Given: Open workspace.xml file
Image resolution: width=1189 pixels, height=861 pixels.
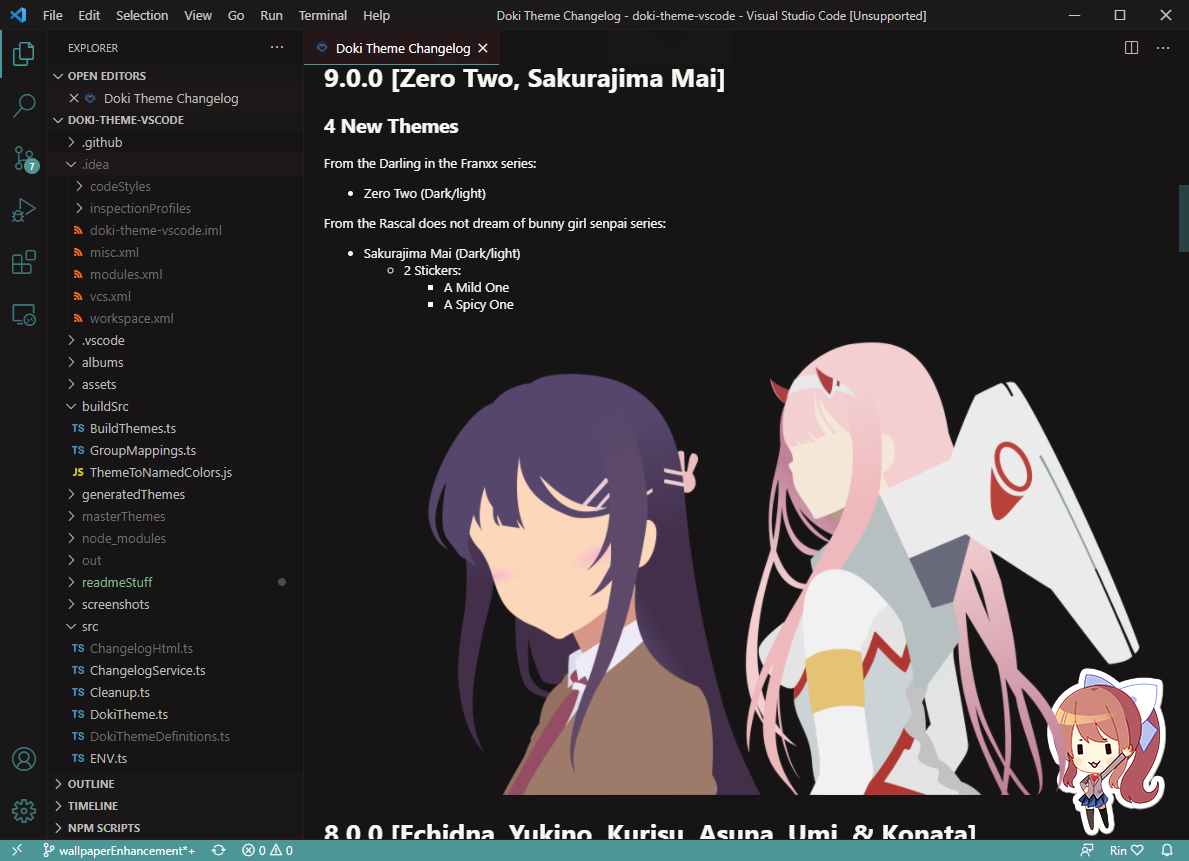Looking at the screenshot, I should pyautogui.click(x=175, y=318).
